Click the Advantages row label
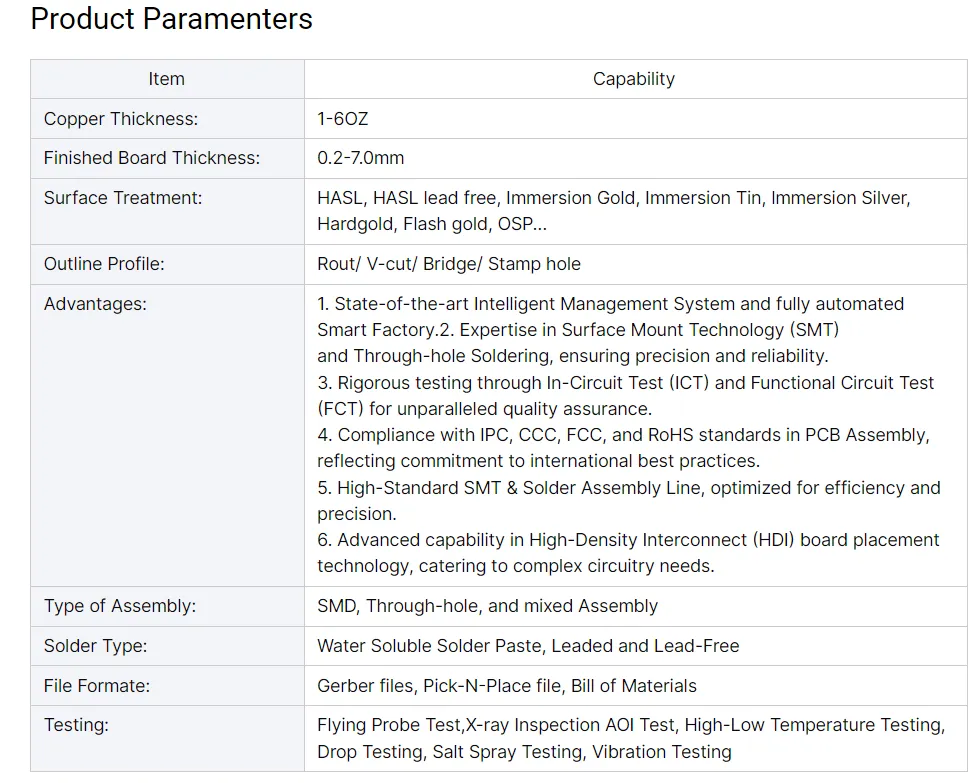 coord(96,304)
